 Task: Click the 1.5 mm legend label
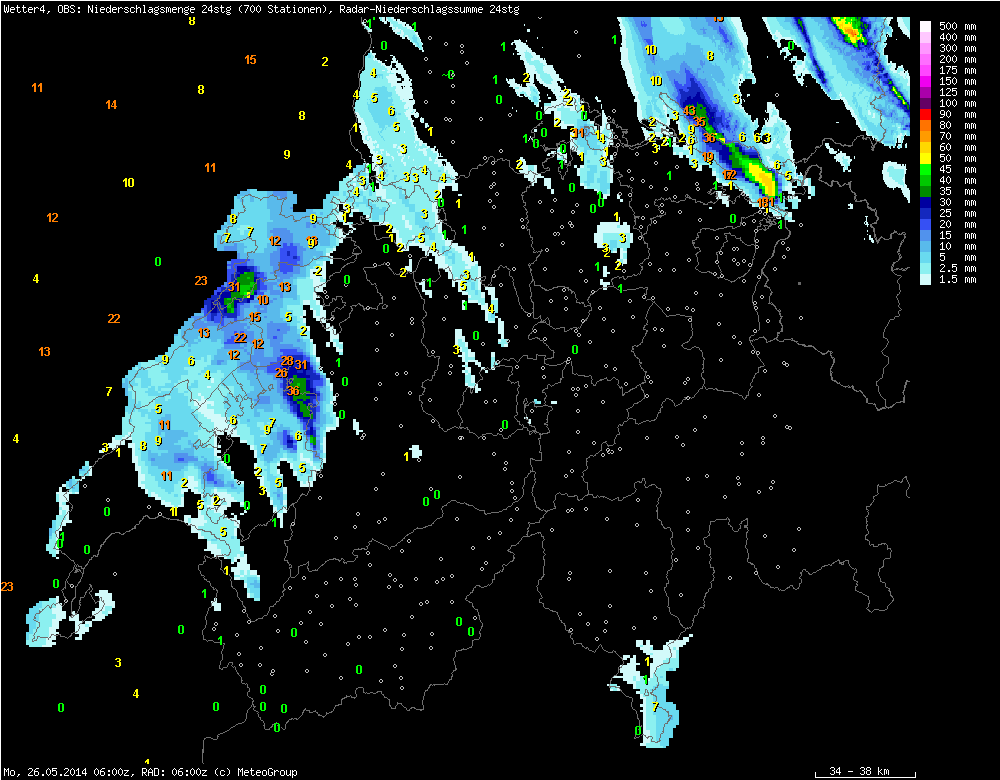[957, 279]
